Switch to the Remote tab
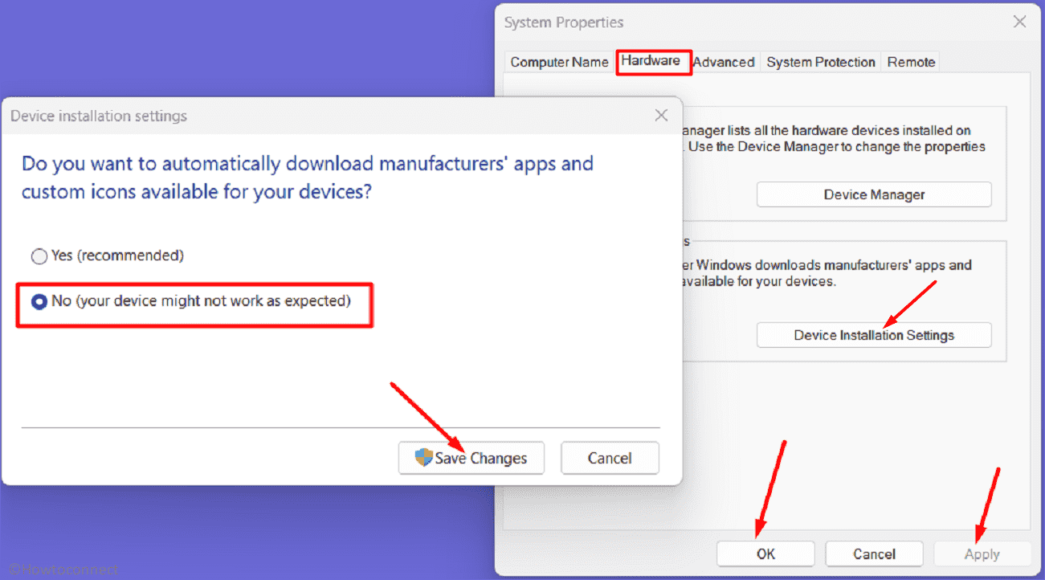This screenshot has height=580, width=1045. tap(910, 62)
